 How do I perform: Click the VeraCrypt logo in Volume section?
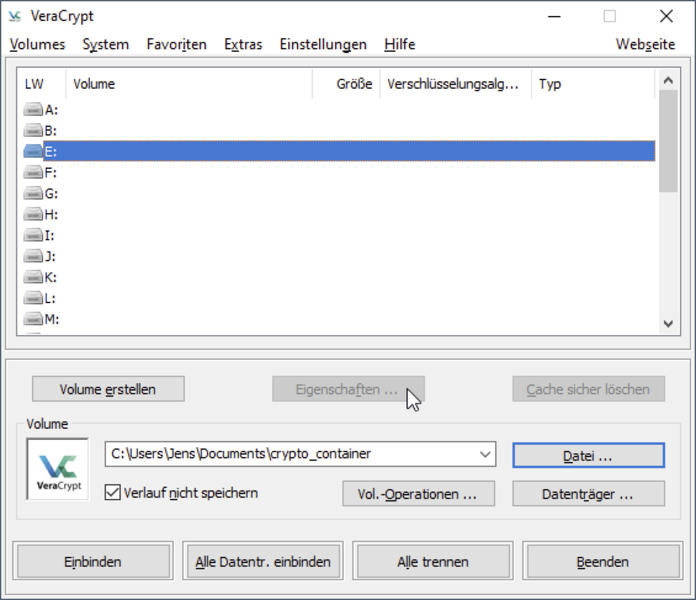pos(57,469)
